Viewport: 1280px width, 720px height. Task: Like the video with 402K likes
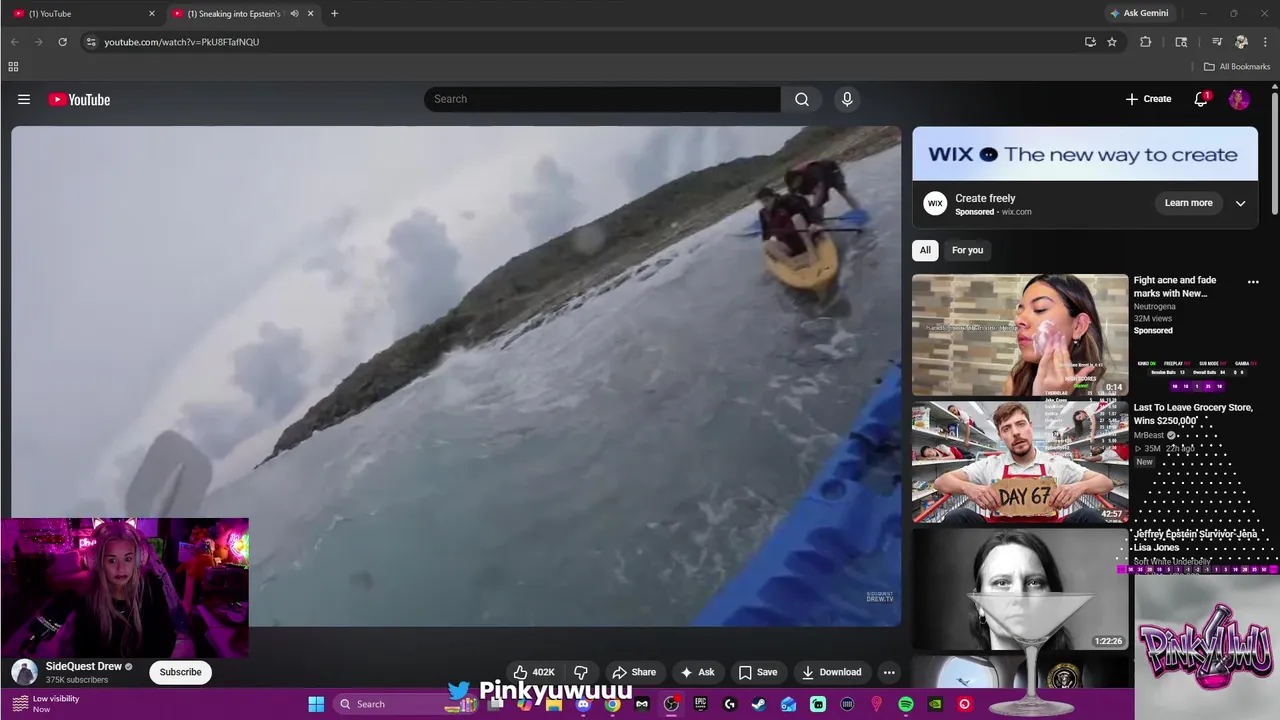pyautogui.click(x=533, y=672)
